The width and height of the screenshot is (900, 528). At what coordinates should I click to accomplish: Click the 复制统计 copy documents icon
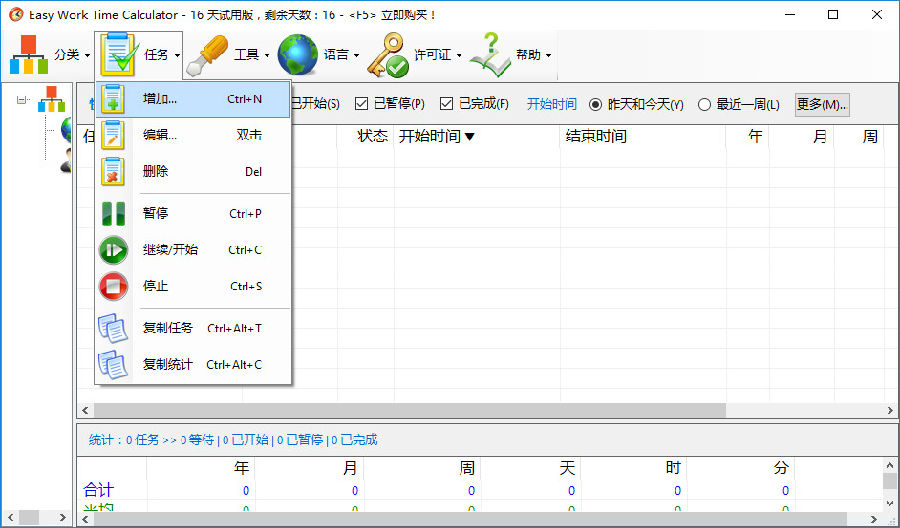(x=112, y=364)
